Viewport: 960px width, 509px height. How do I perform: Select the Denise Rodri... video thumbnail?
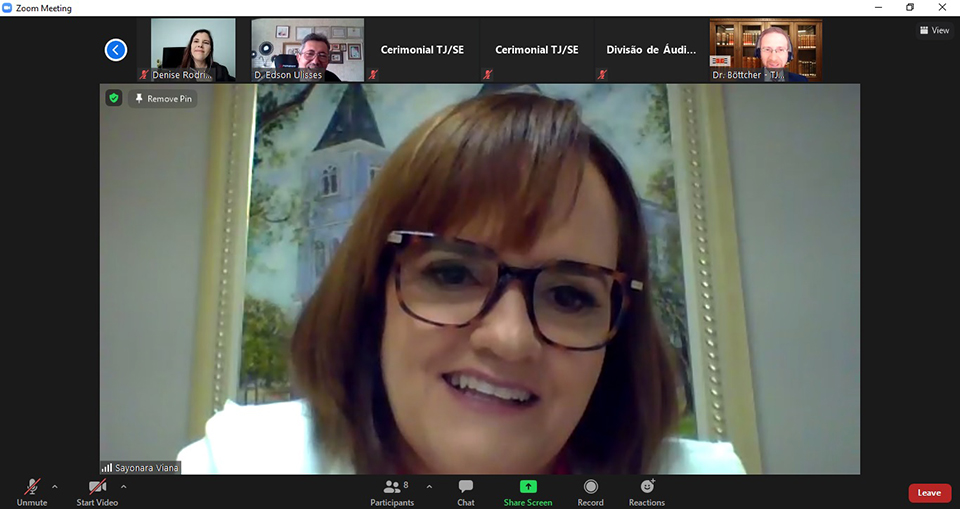[x=193, y=49]
